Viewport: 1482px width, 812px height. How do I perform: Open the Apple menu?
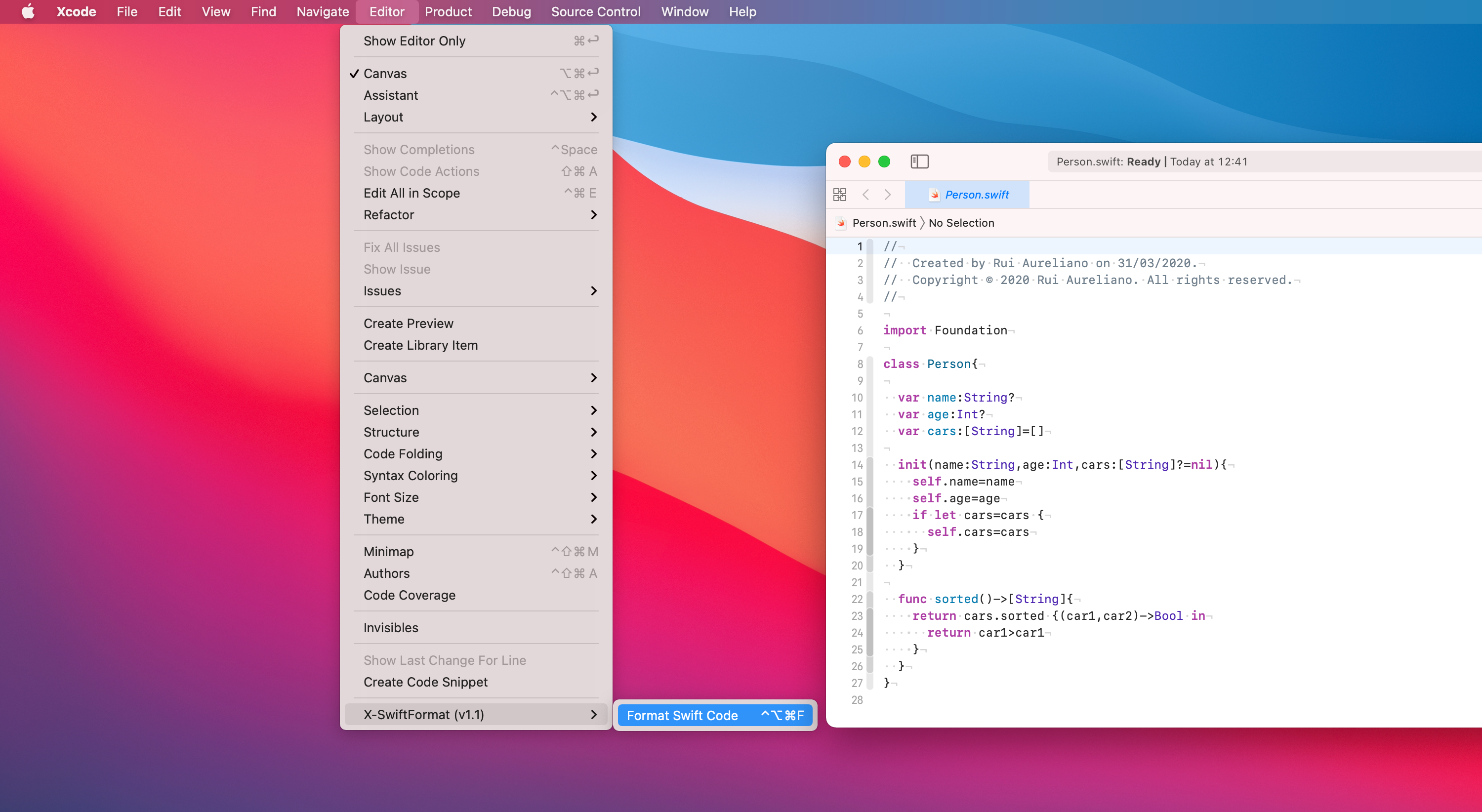(28, 11)
